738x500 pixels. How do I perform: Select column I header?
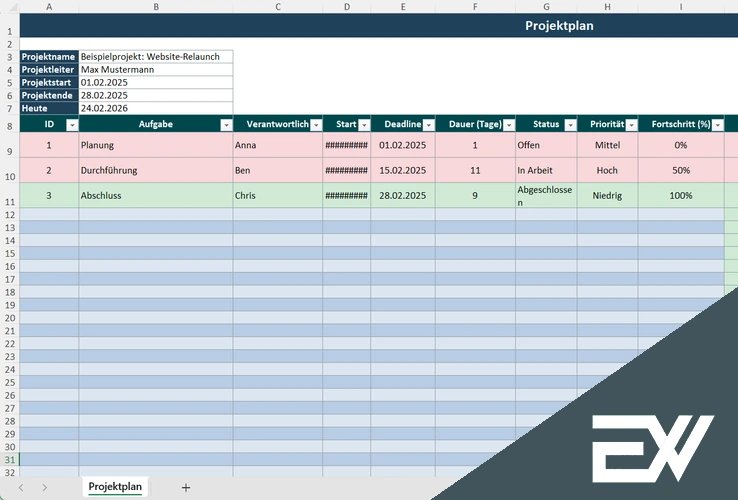(x=681, y=7)
